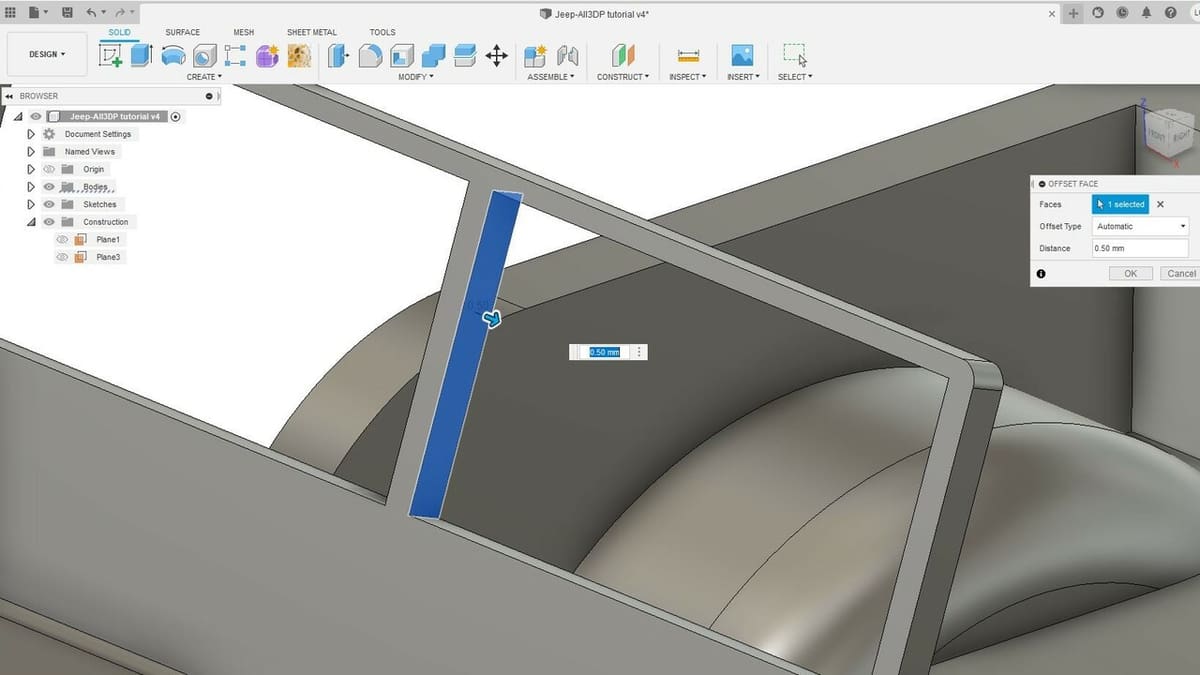Image resolution: width=1200 pixels, height=675 pixels.
Task: Select the New Component tool
Action: [x=535, y=55]
